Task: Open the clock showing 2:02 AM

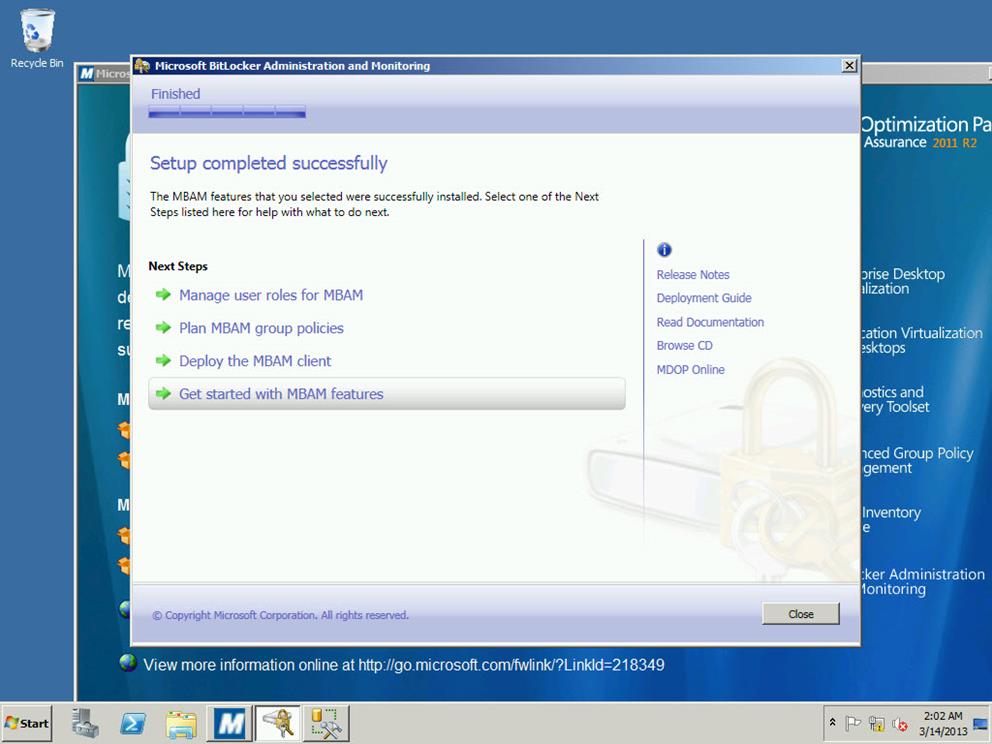Action: [x=943, y=723]
